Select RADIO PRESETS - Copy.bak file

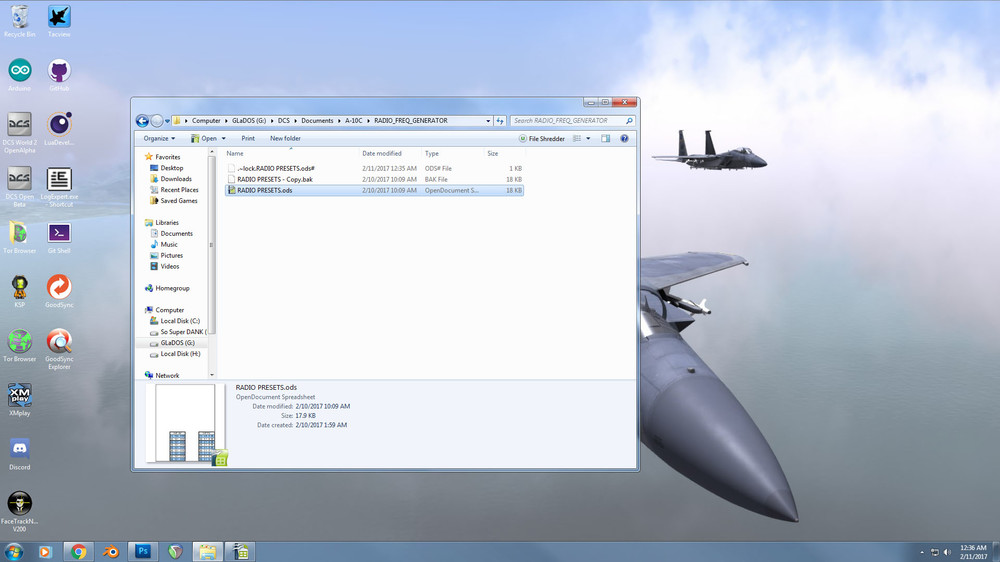pos(374,179)
